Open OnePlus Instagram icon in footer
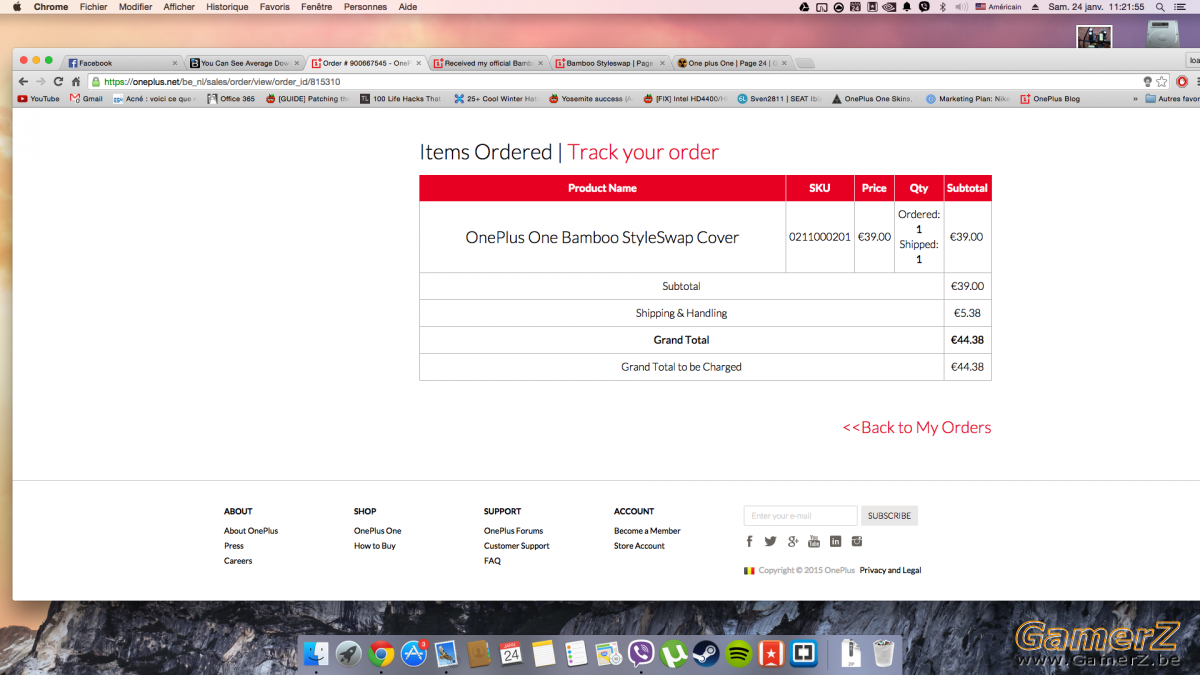The height and width of the screenshot is (675, 1200). [x=857, y=542]
